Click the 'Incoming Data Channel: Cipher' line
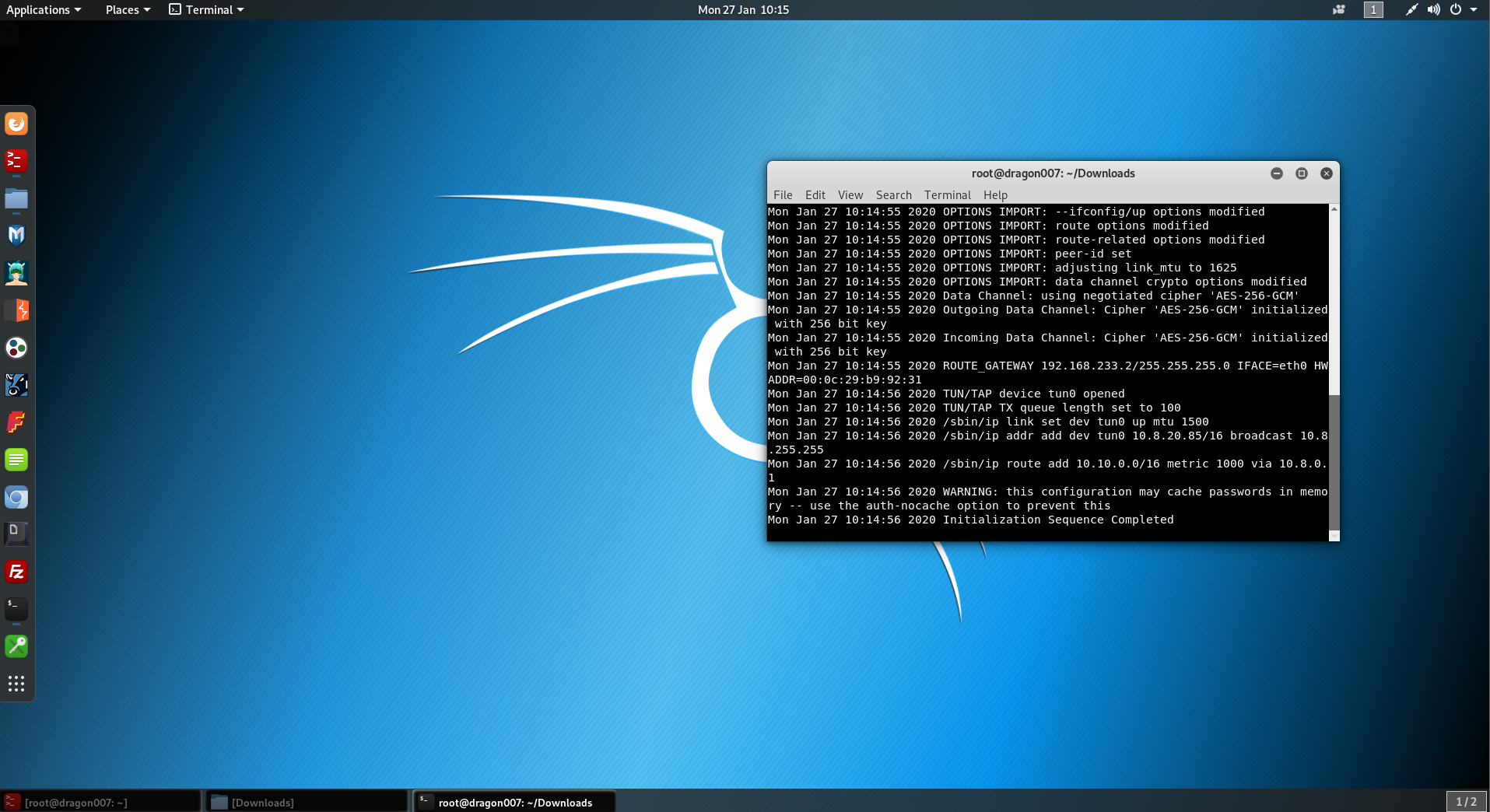The width and height of the screenshot is (1490, 812). tap(1048, 345)
